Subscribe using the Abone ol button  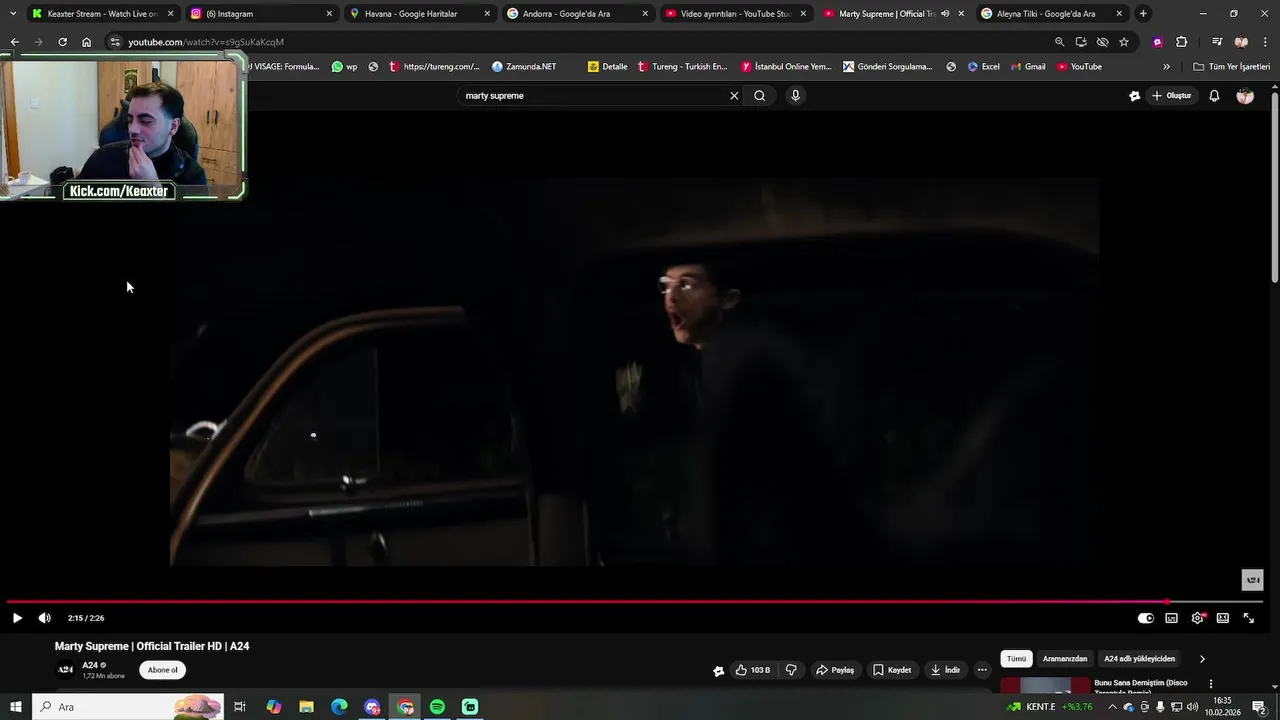(x=163, y=670)
